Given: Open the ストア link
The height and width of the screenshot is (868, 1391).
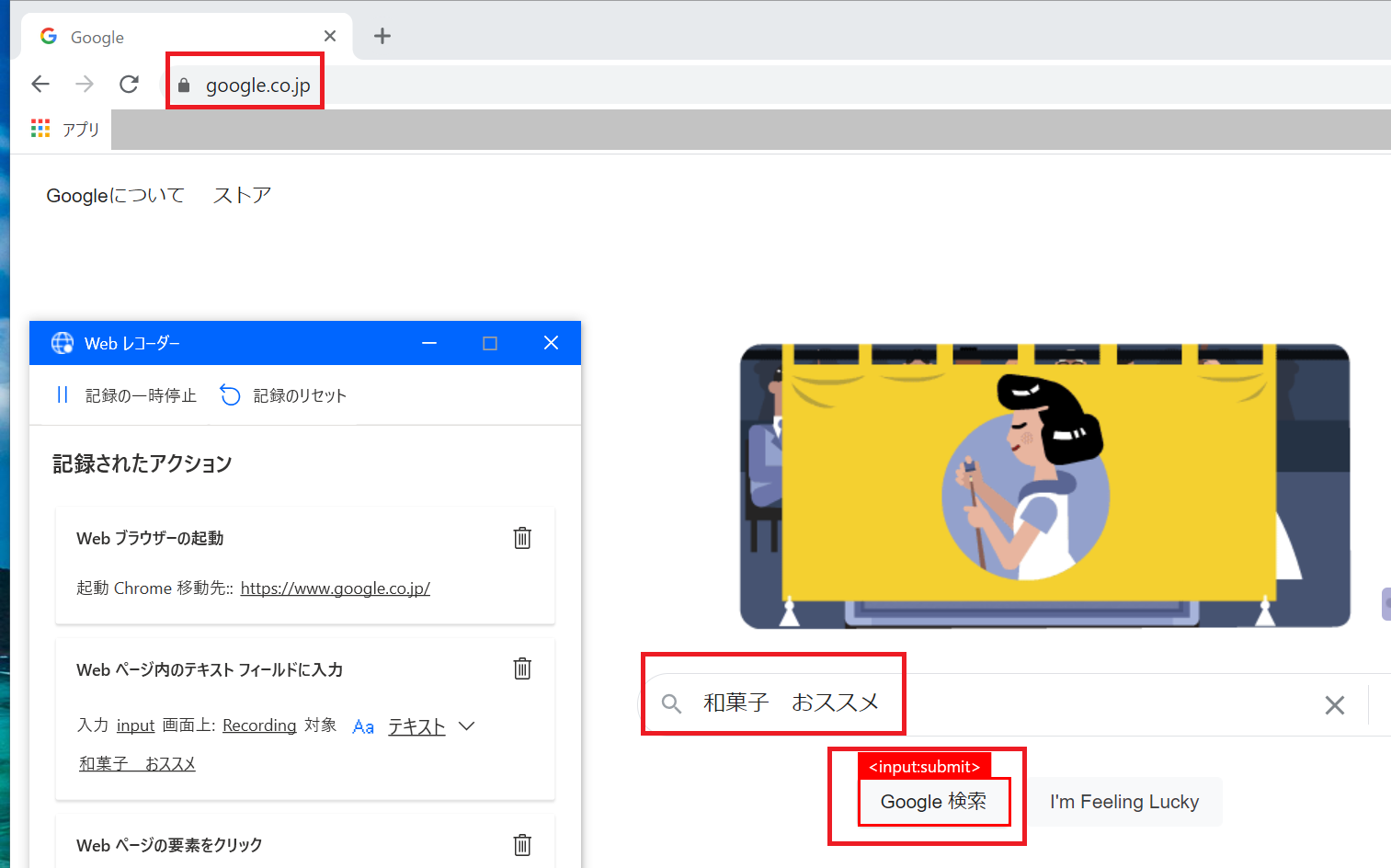Looking at the screenshot, I should (242, 196).
